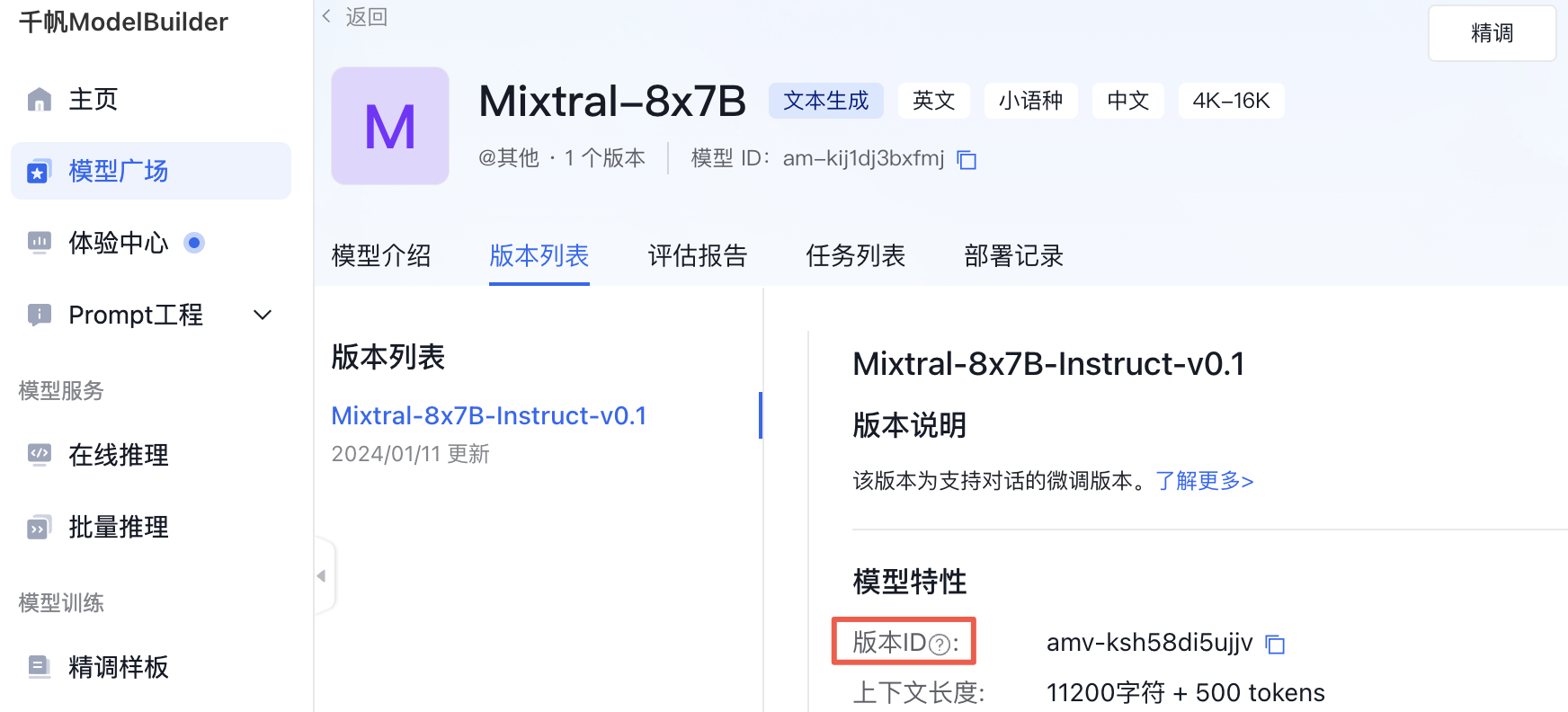This screenshot has width=1568, height=712.
Task: Click the 返回 link
Action: [366, 16]
